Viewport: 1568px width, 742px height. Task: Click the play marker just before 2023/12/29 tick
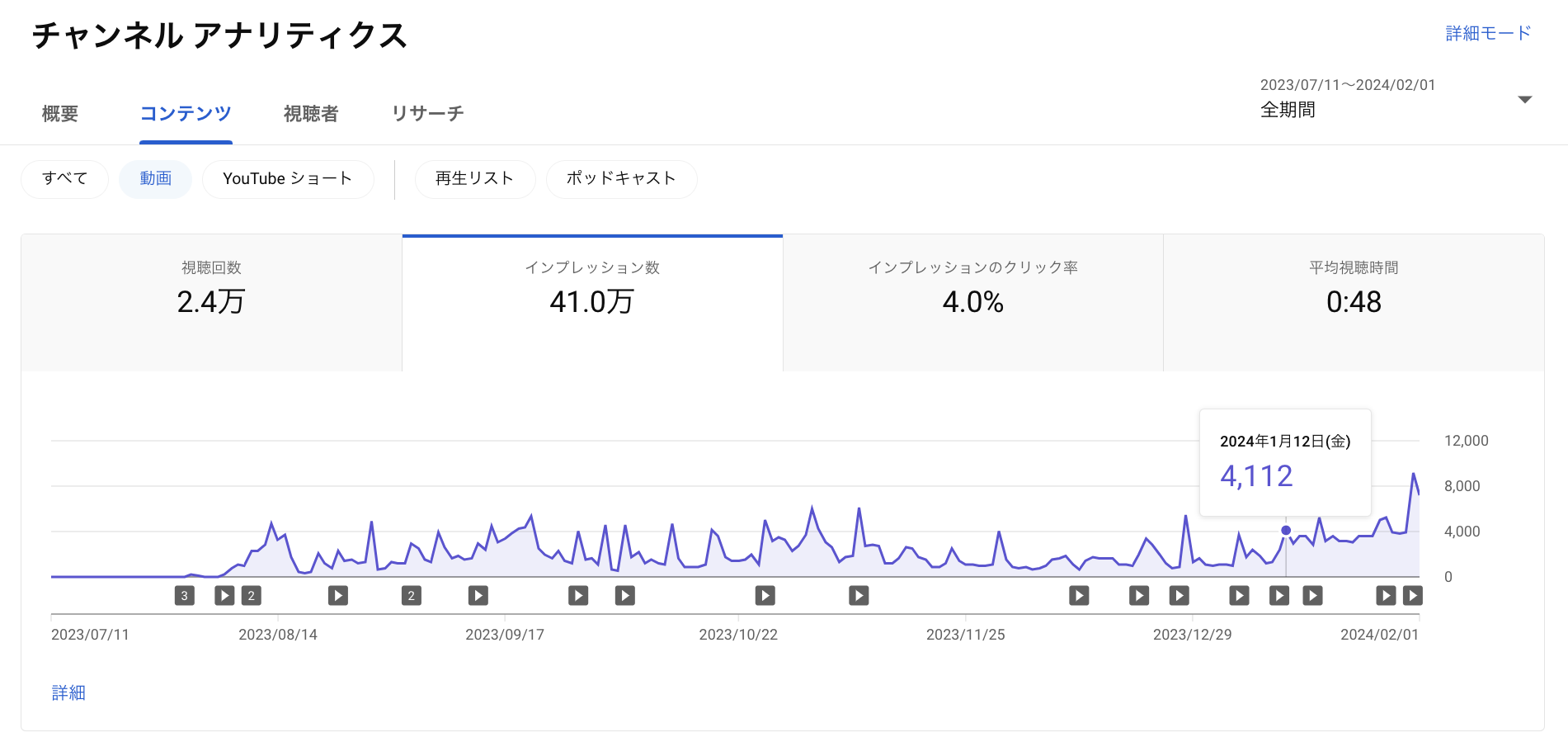[x=1180, y=595]
